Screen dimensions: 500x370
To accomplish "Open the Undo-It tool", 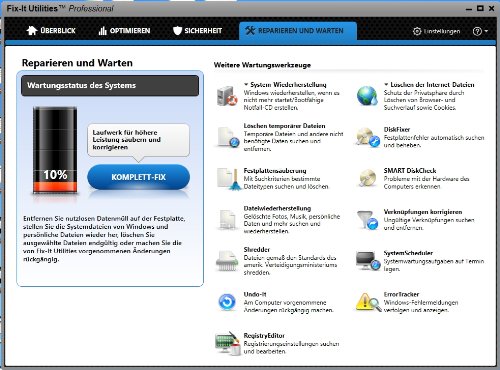I will pos(255,294).
